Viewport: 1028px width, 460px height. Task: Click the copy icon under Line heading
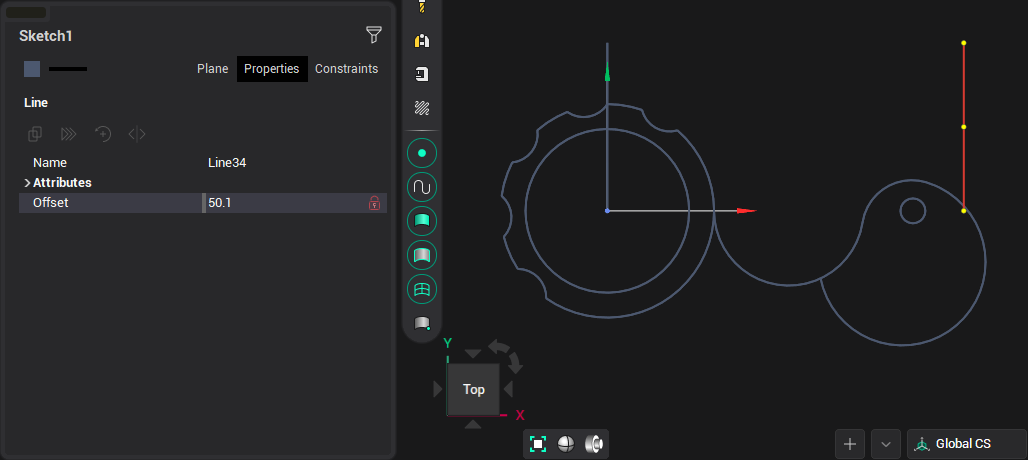click(35, 134)
